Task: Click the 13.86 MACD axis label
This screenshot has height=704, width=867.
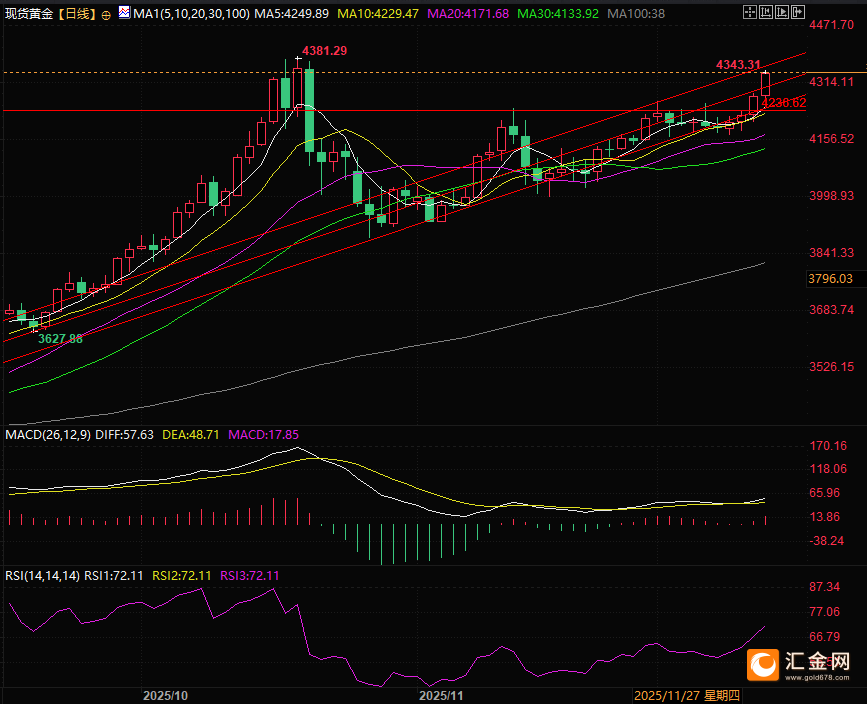Action: click(x=824, y=517)
